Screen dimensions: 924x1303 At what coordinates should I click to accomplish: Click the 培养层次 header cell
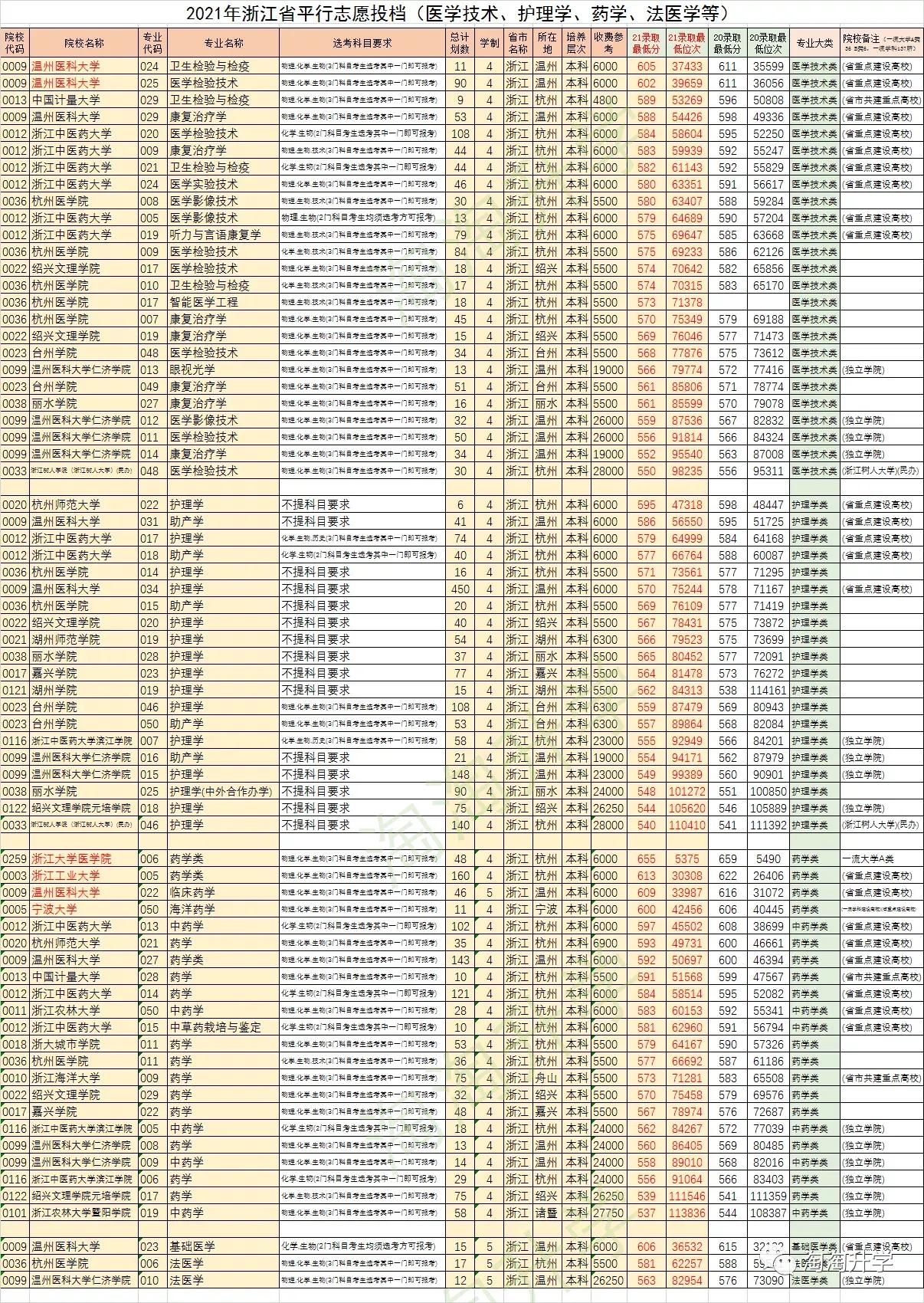pyautogui.click(x=576, y=43)
